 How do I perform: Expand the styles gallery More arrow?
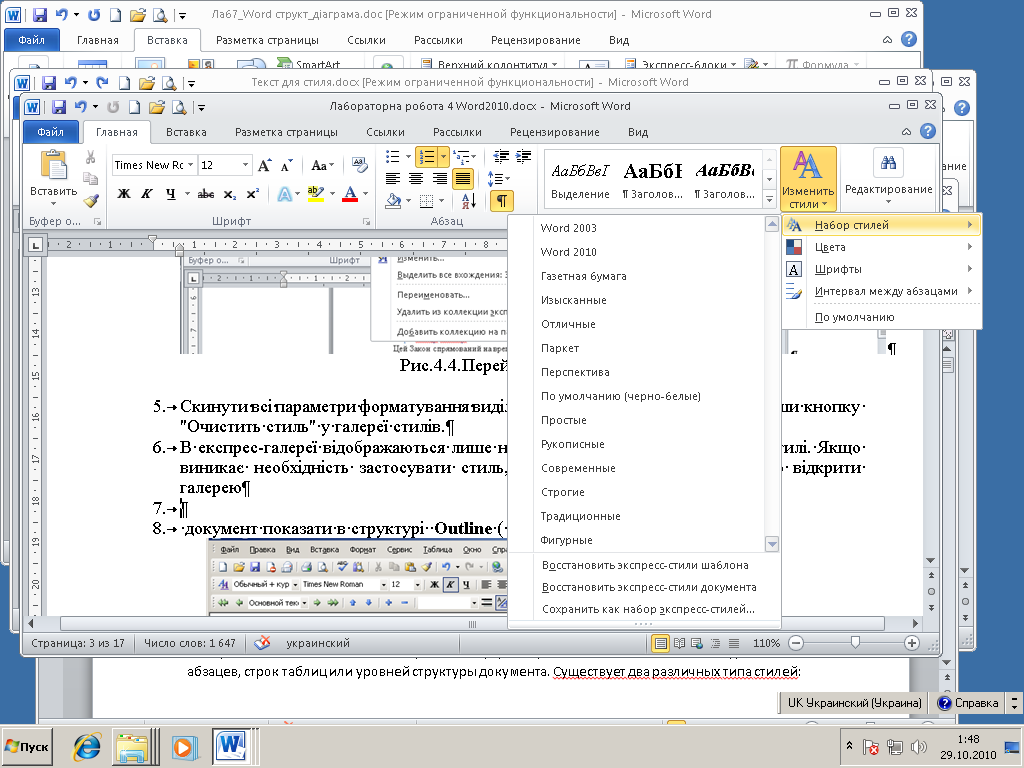[x=769, y=199]
